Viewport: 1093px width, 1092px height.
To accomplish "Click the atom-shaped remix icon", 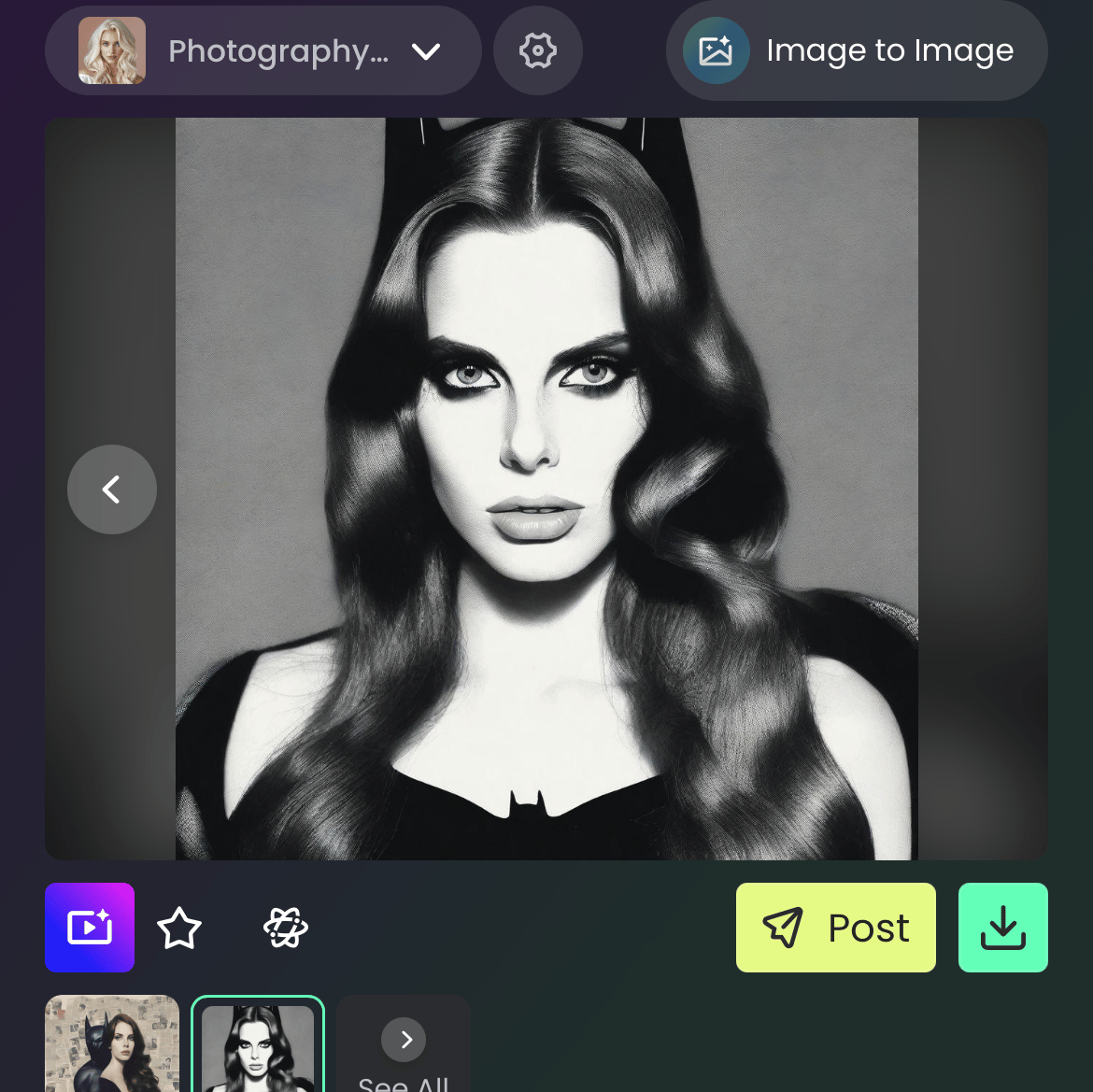I will (286, 928).
